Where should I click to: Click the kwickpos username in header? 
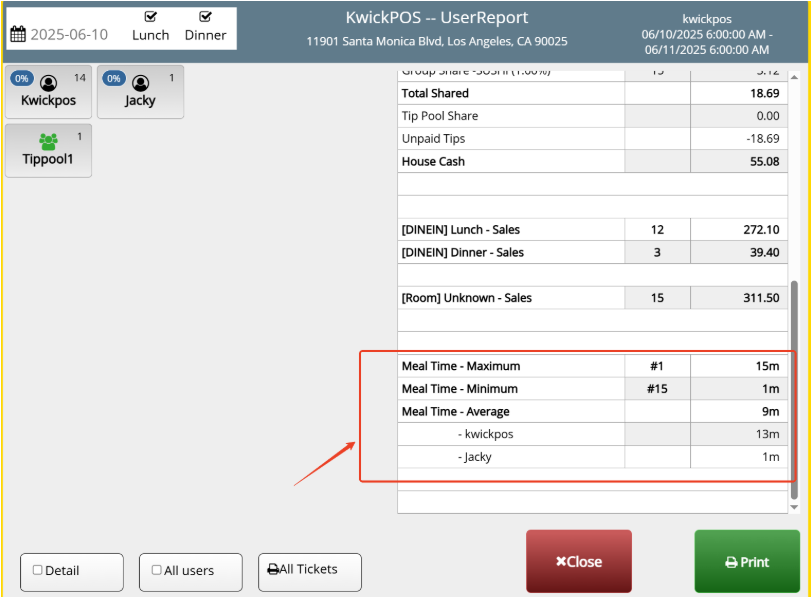(x=707, y=19)
